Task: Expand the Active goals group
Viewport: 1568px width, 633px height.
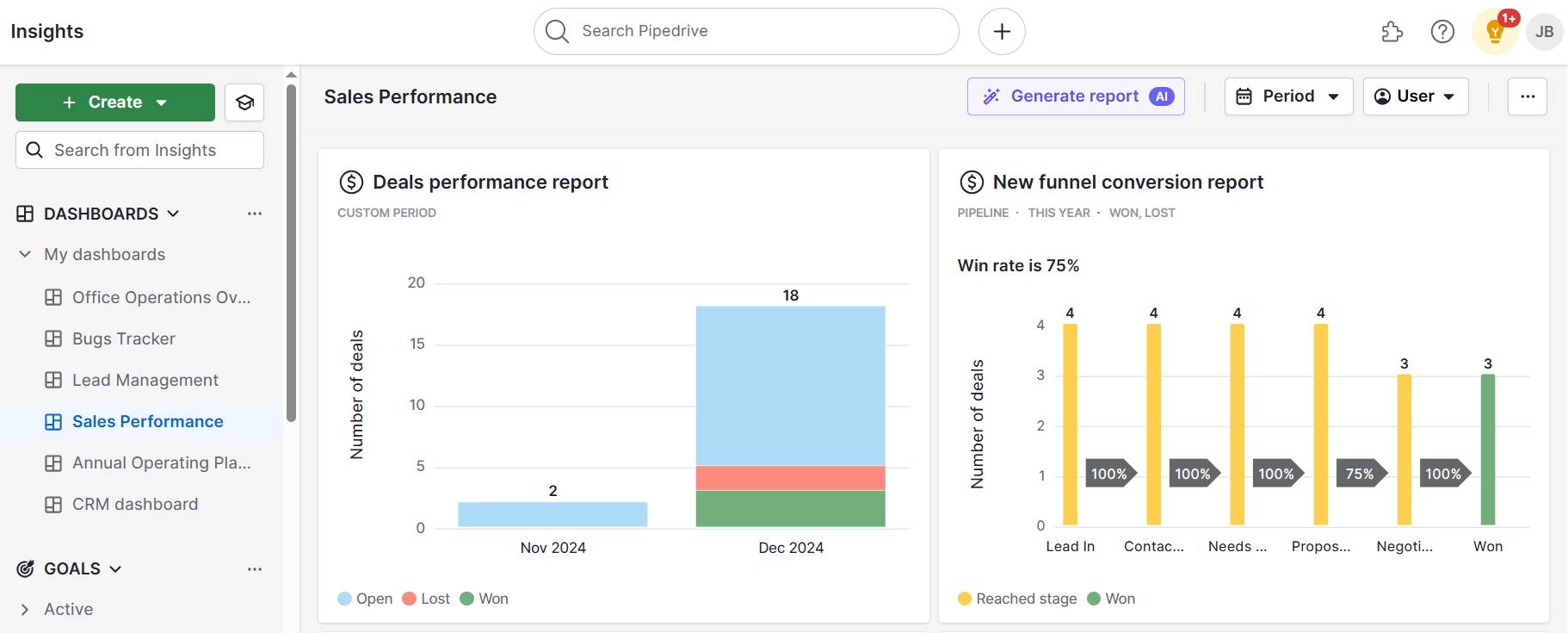Action: tap(25, 610)
